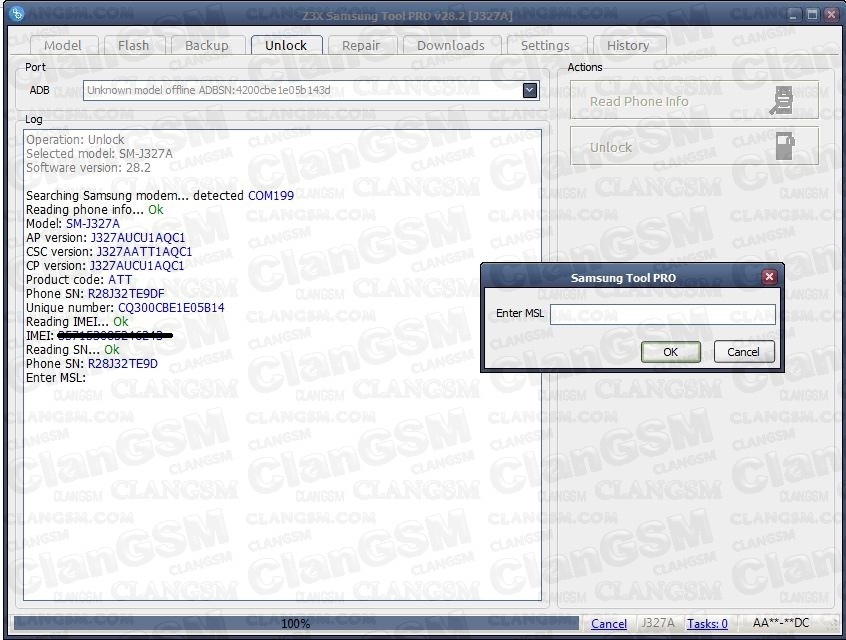Click the 100% progress bar

click(x=296, y=623)
